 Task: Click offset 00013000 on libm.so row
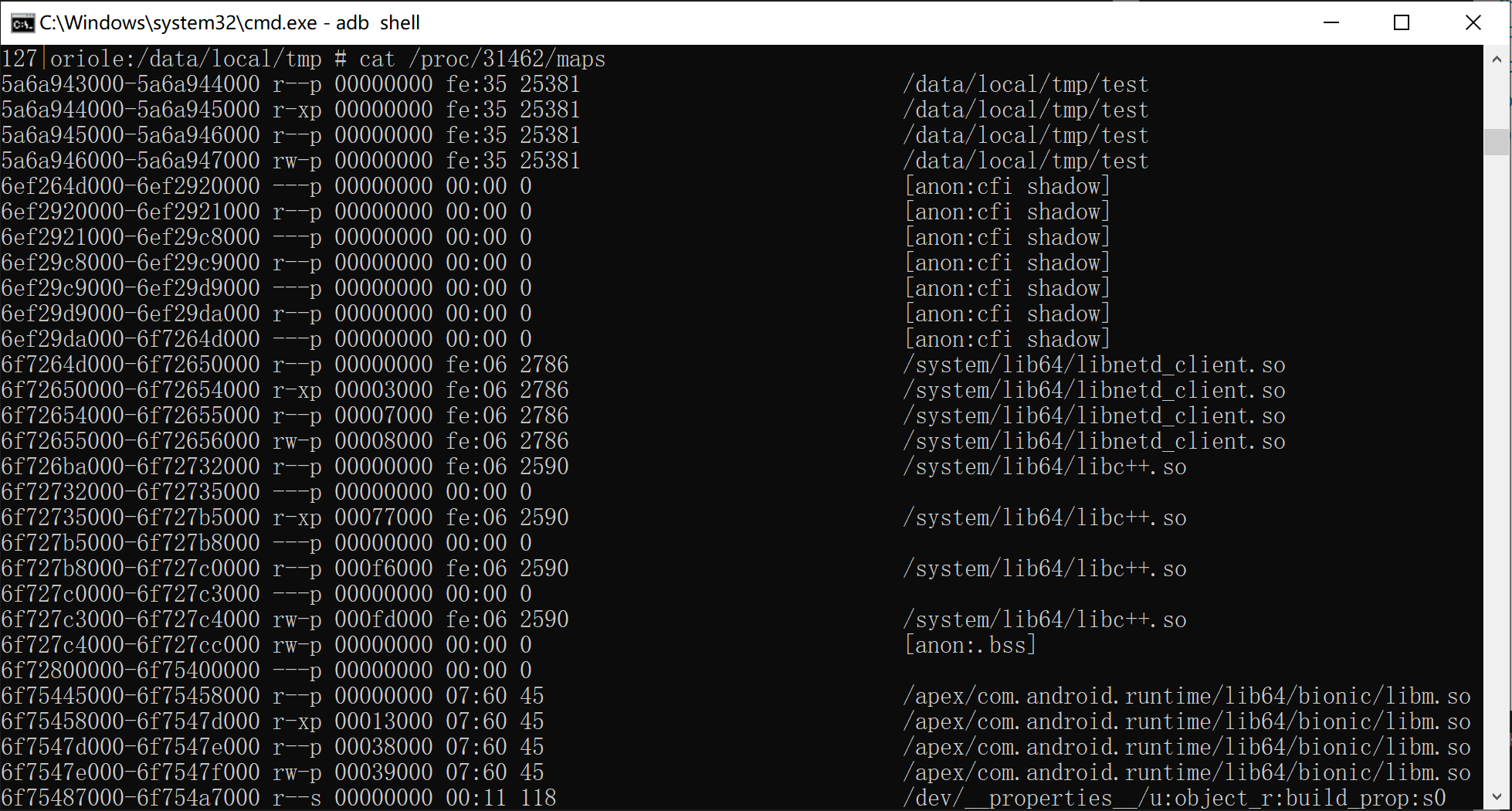coord(384,722)
